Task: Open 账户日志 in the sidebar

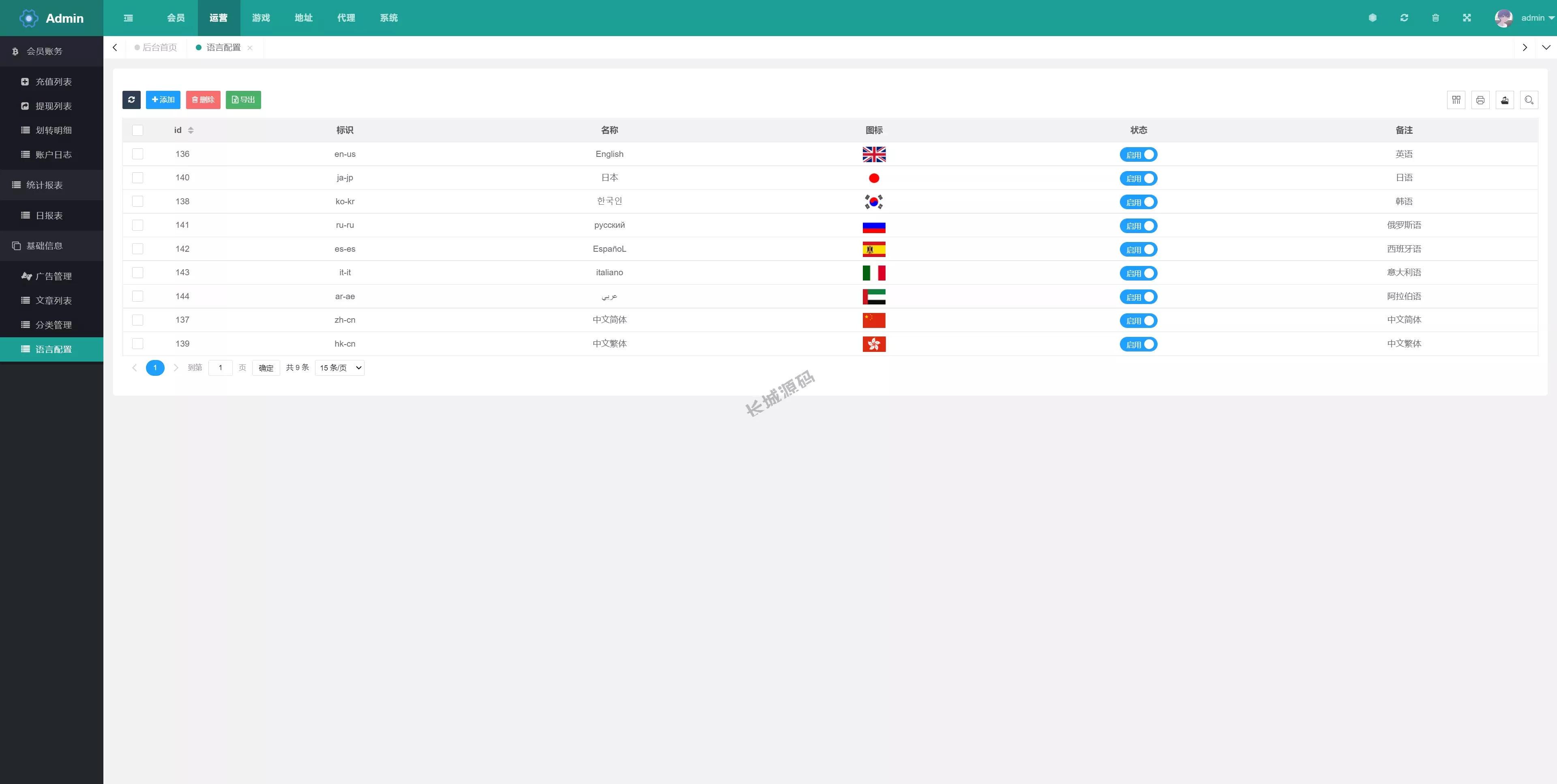Action: pos(51,155)
